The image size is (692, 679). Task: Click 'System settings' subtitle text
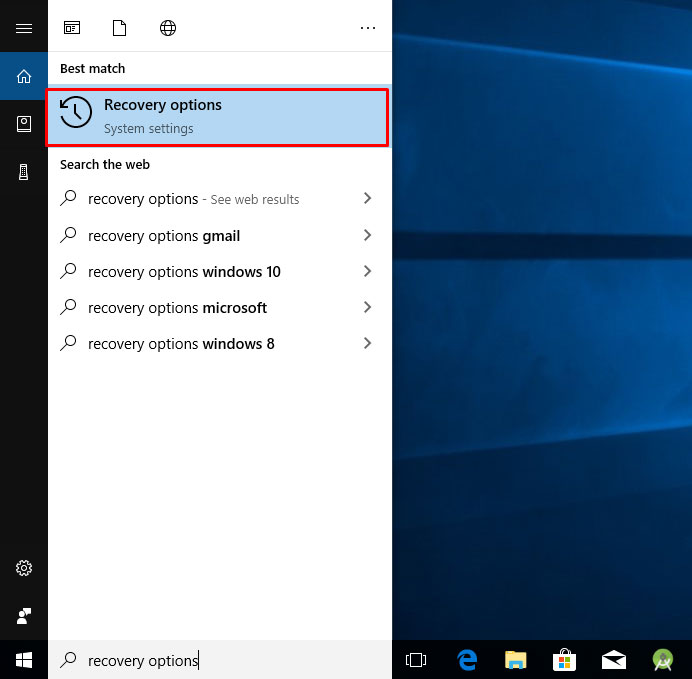[x=149, y=129]
